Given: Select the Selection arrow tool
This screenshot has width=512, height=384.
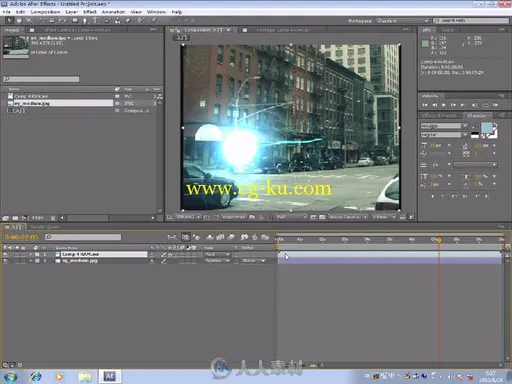Looking at the screenshot, I should point(9,21).
